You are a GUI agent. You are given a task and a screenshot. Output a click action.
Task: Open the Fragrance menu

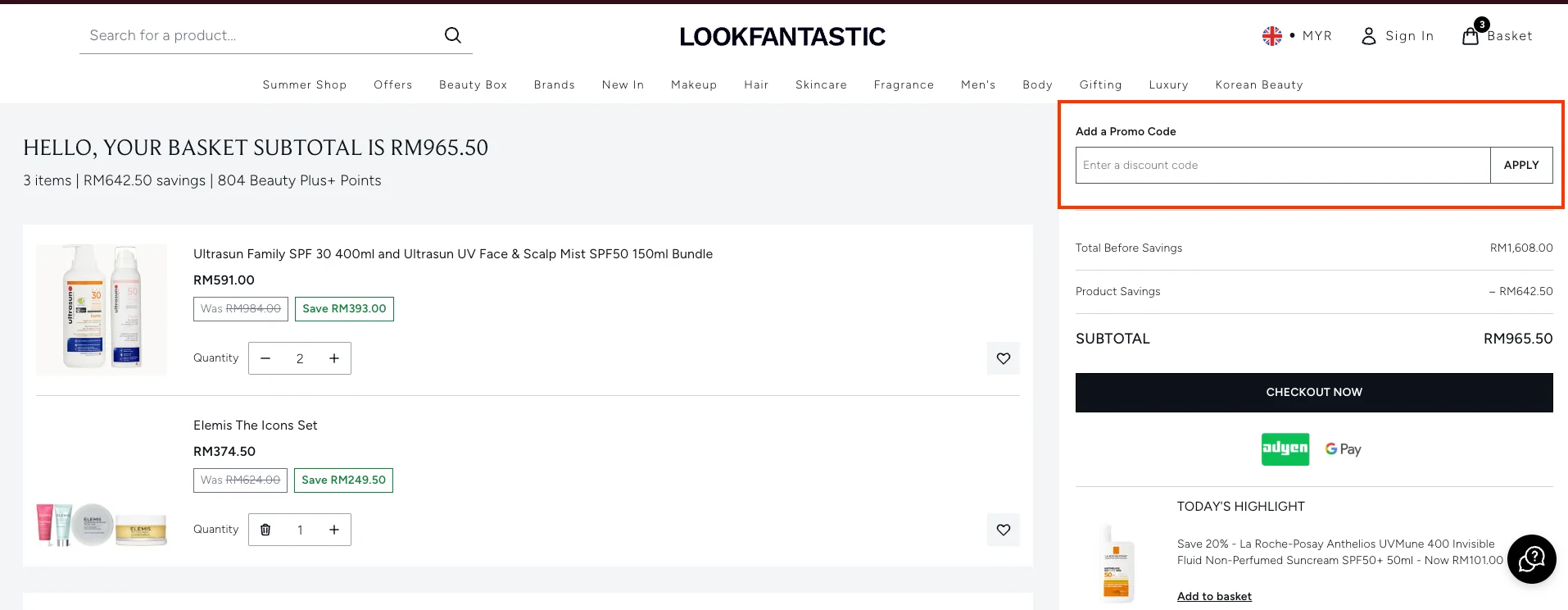pyautogui.click(x=904, y=84)
